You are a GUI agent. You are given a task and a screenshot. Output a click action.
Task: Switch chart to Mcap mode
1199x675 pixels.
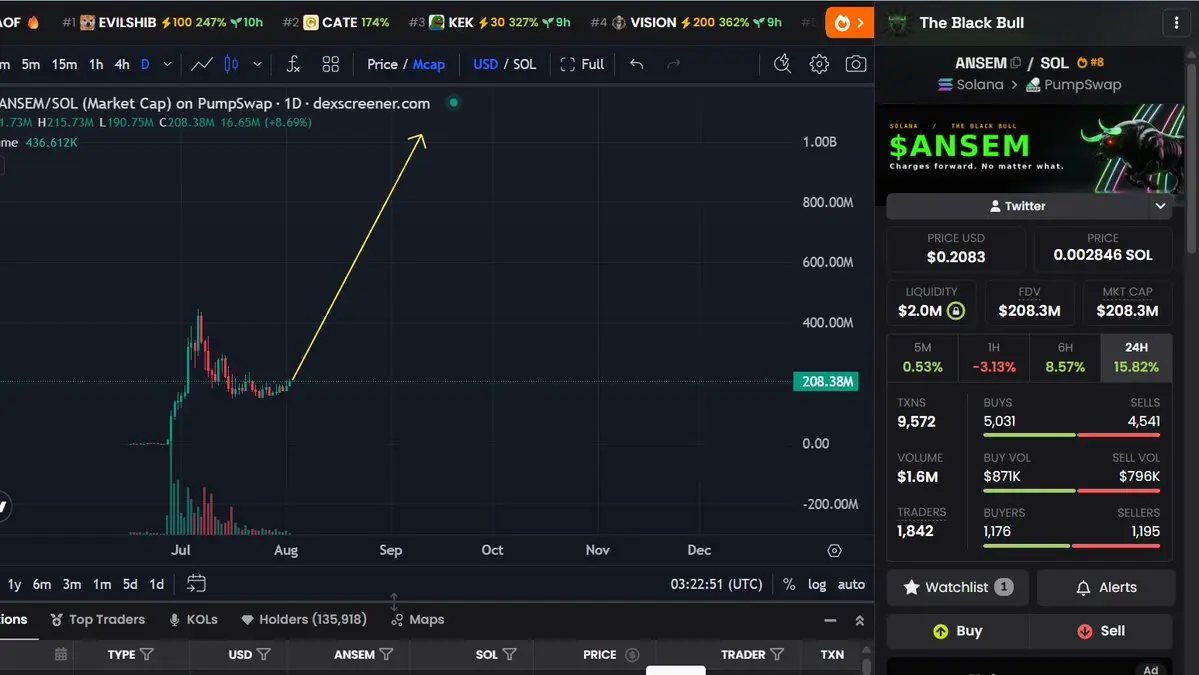tap(429, 64)
